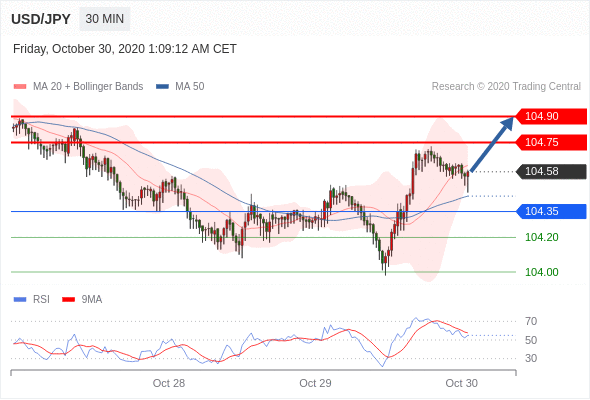Click the 9MA red legend swatch

[68, 300]
